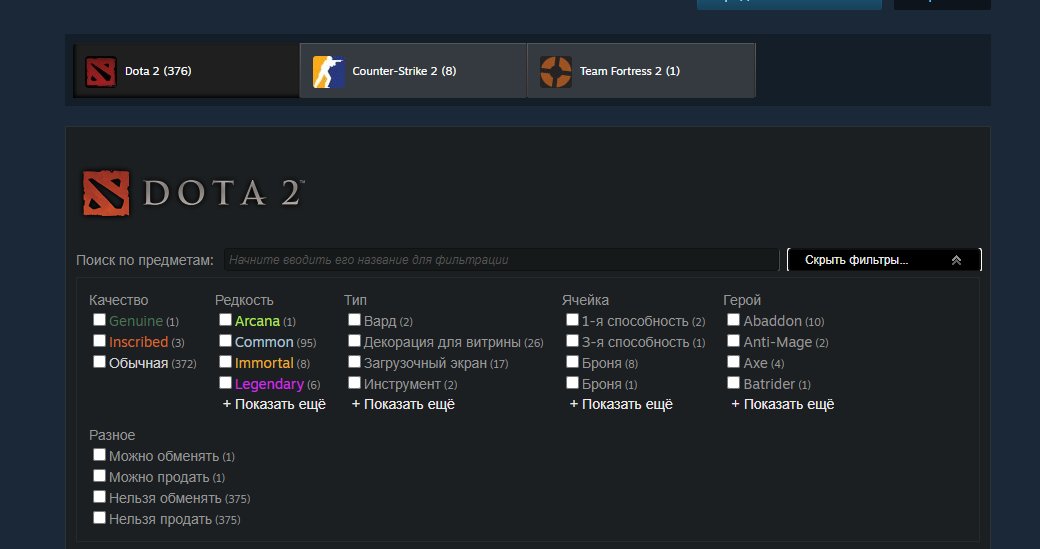The image size is (1040, 549).
Task: Expand Показать ещё under Редкость
Action: tap(274, 404)
